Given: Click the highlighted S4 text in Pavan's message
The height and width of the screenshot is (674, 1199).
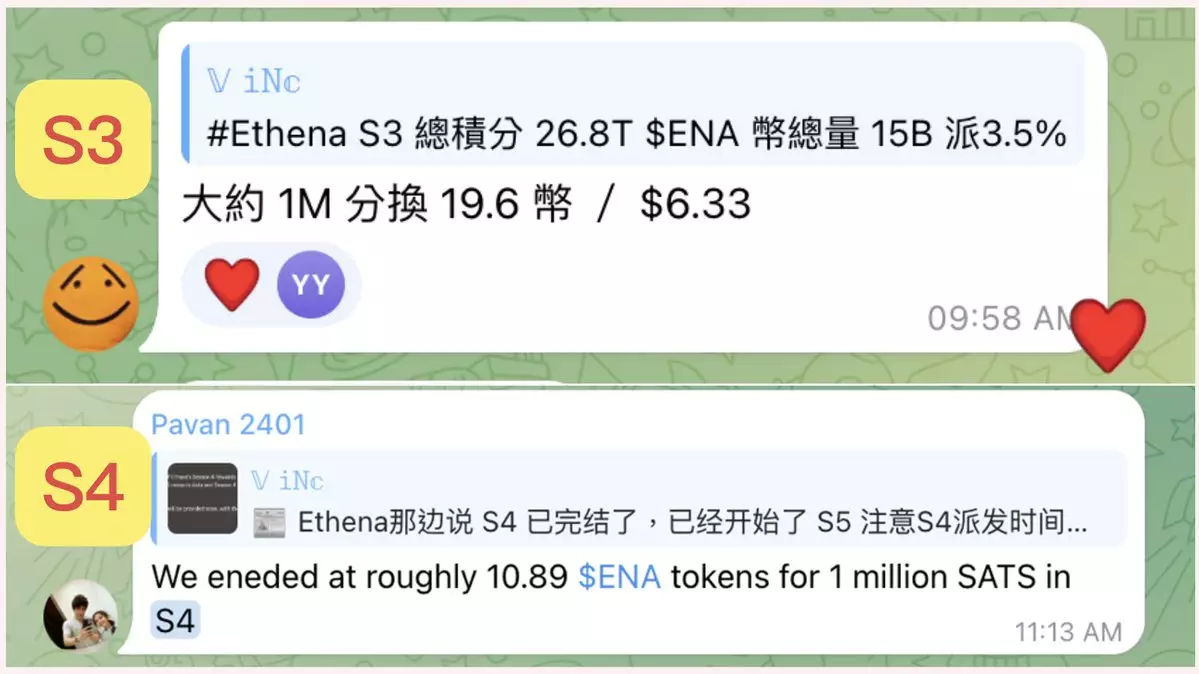Looking at the screenshot, I should [x=175, y=620].
